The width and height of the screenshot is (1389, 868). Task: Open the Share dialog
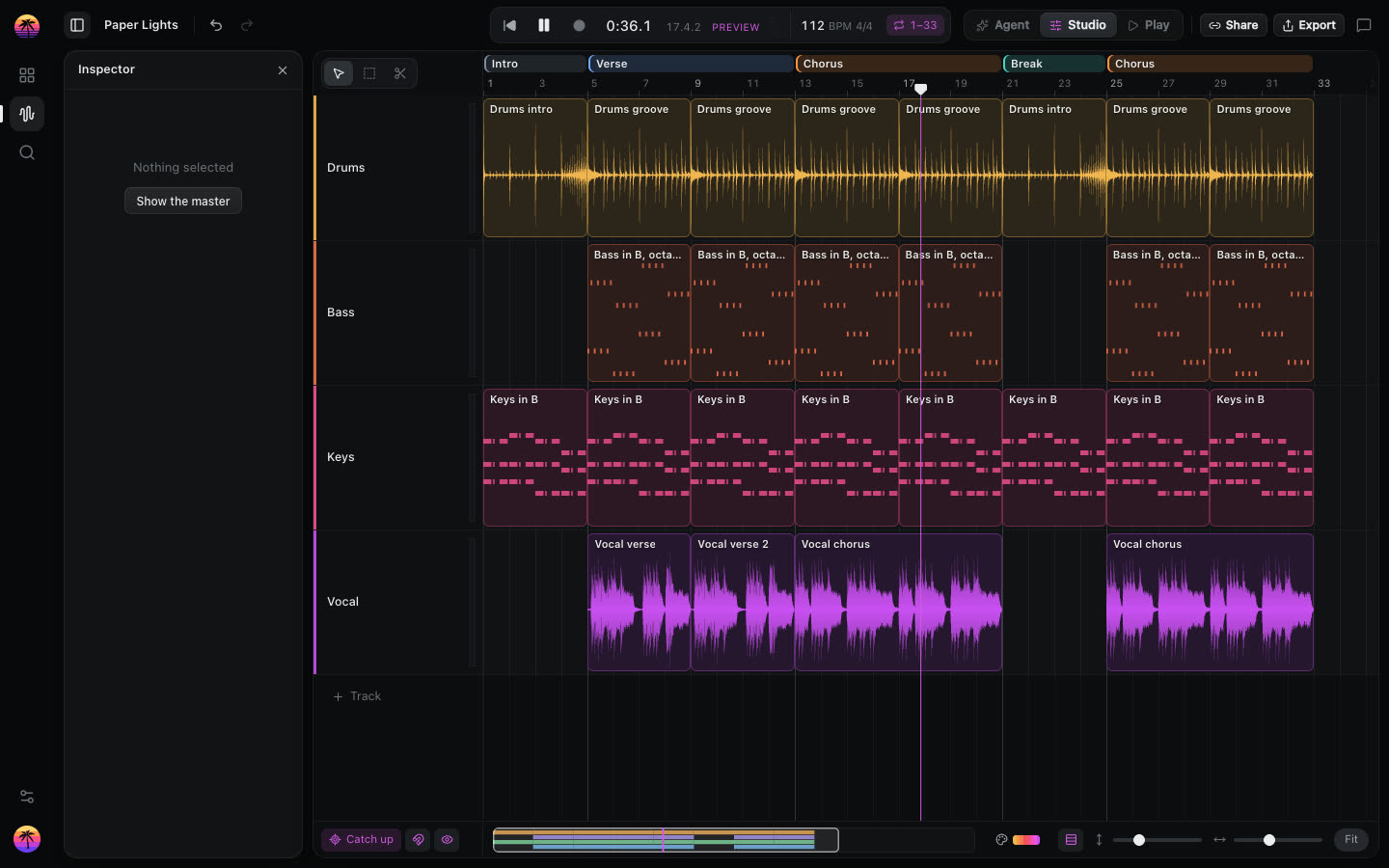(1234, 25)
